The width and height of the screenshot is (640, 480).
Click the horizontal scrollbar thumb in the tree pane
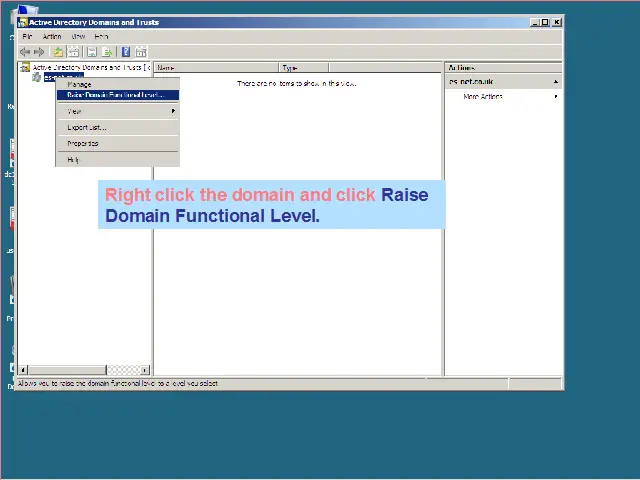(x=67, y=370)
